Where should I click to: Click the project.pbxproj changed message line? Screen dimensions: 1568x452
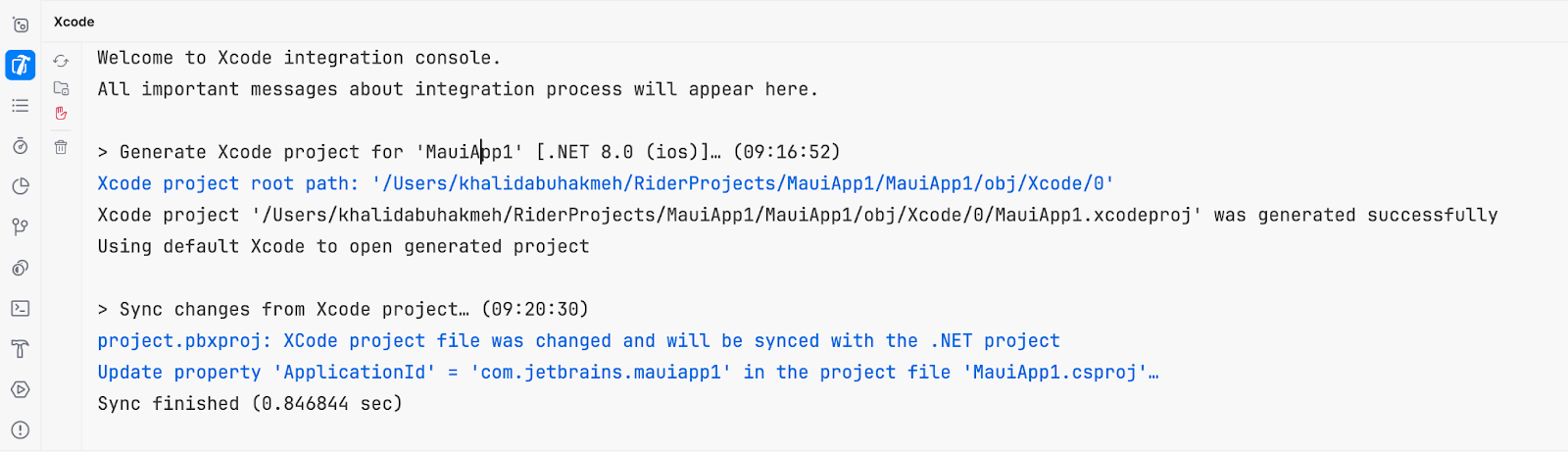(x=578, y=340)
